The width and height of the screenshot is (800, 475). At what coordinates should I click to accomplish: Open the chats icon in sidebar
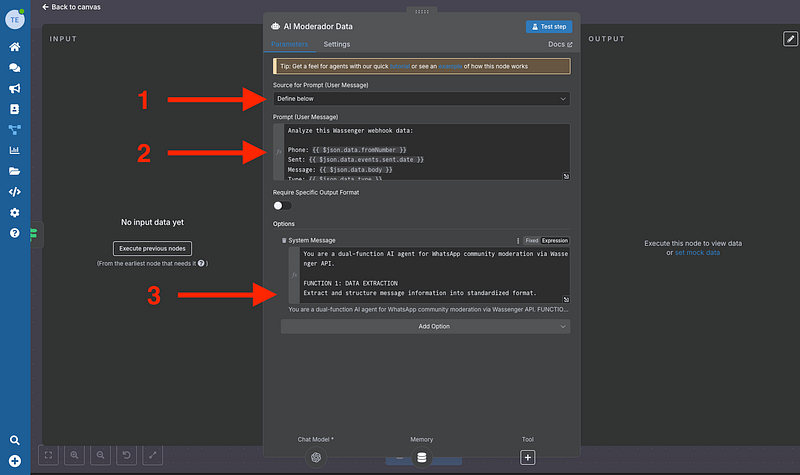(14, 68)
